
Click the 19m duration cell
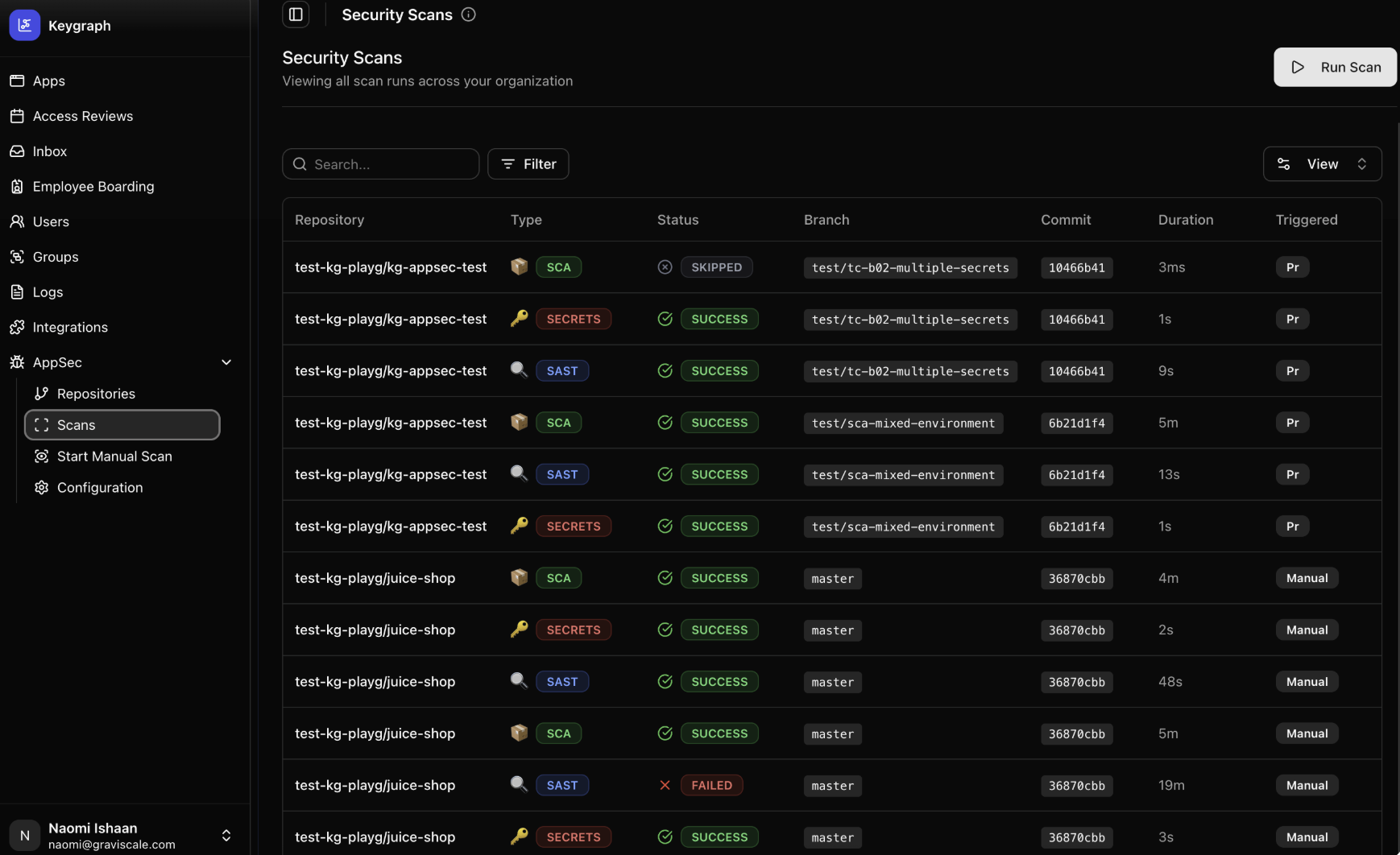[x=1171, y=785]
